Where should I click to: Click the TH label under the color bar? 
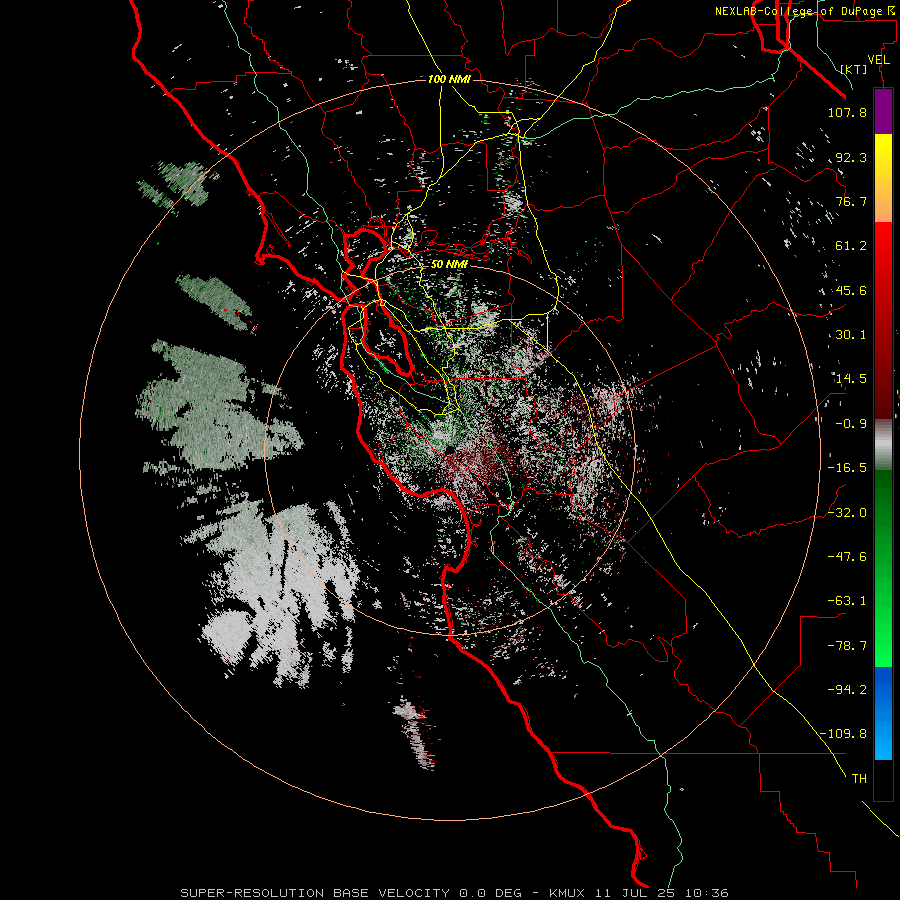[x=859, y=779]
